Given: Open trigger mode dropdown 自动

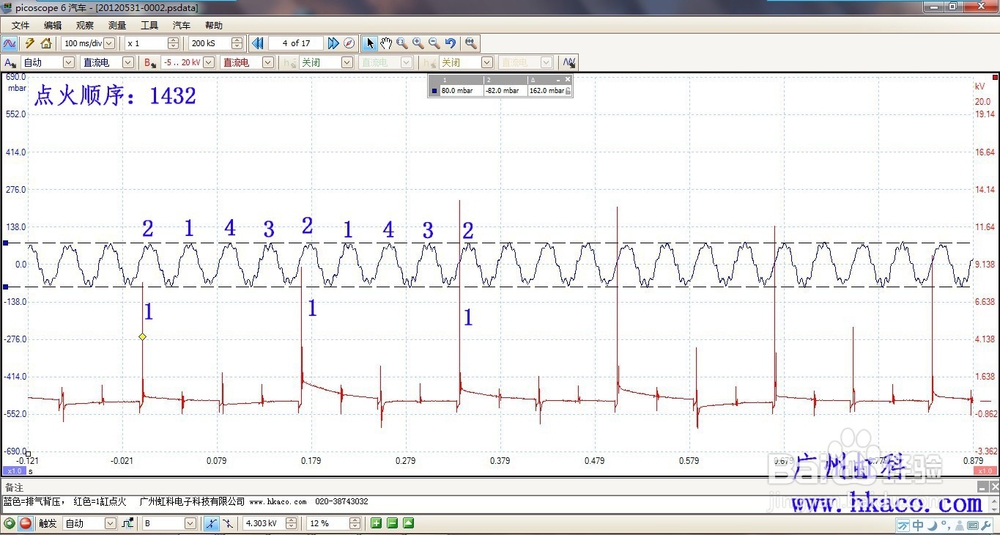Looking at the screenshot, I should pyautogui.click(x=89, y=524).
